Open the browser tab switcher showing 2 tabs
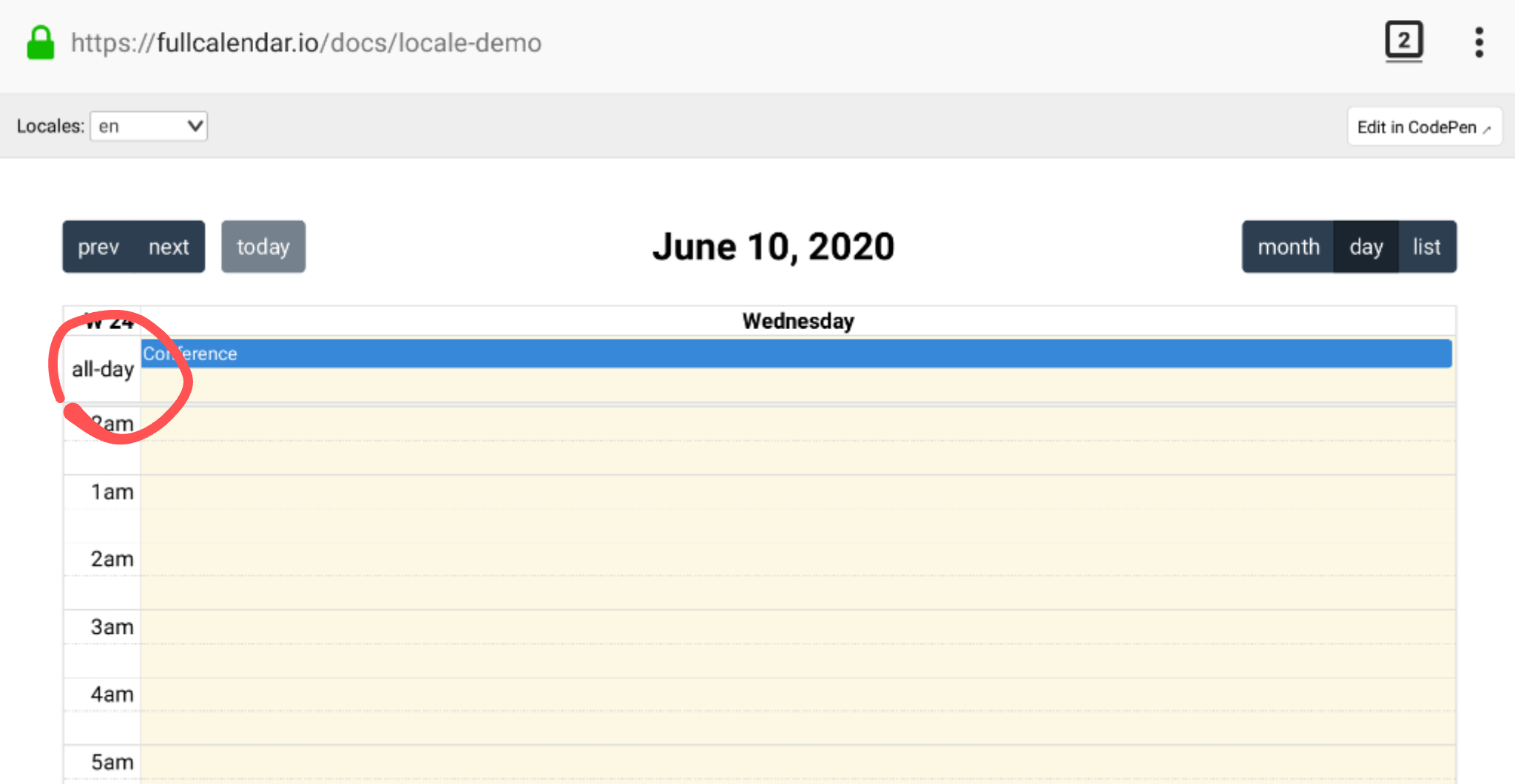This screenshot has width=1515, height=784. point(1403,41)
